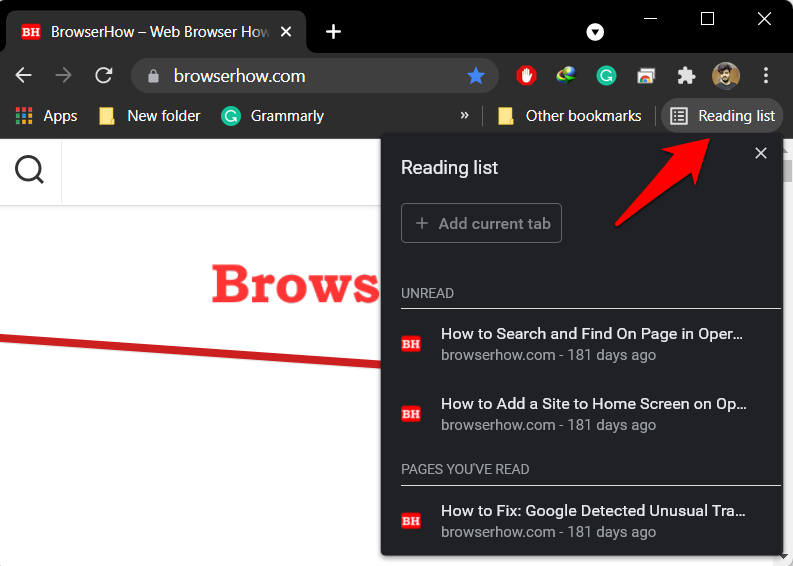Expand hidden bookmarks with double chevron

tap(464, 115)
